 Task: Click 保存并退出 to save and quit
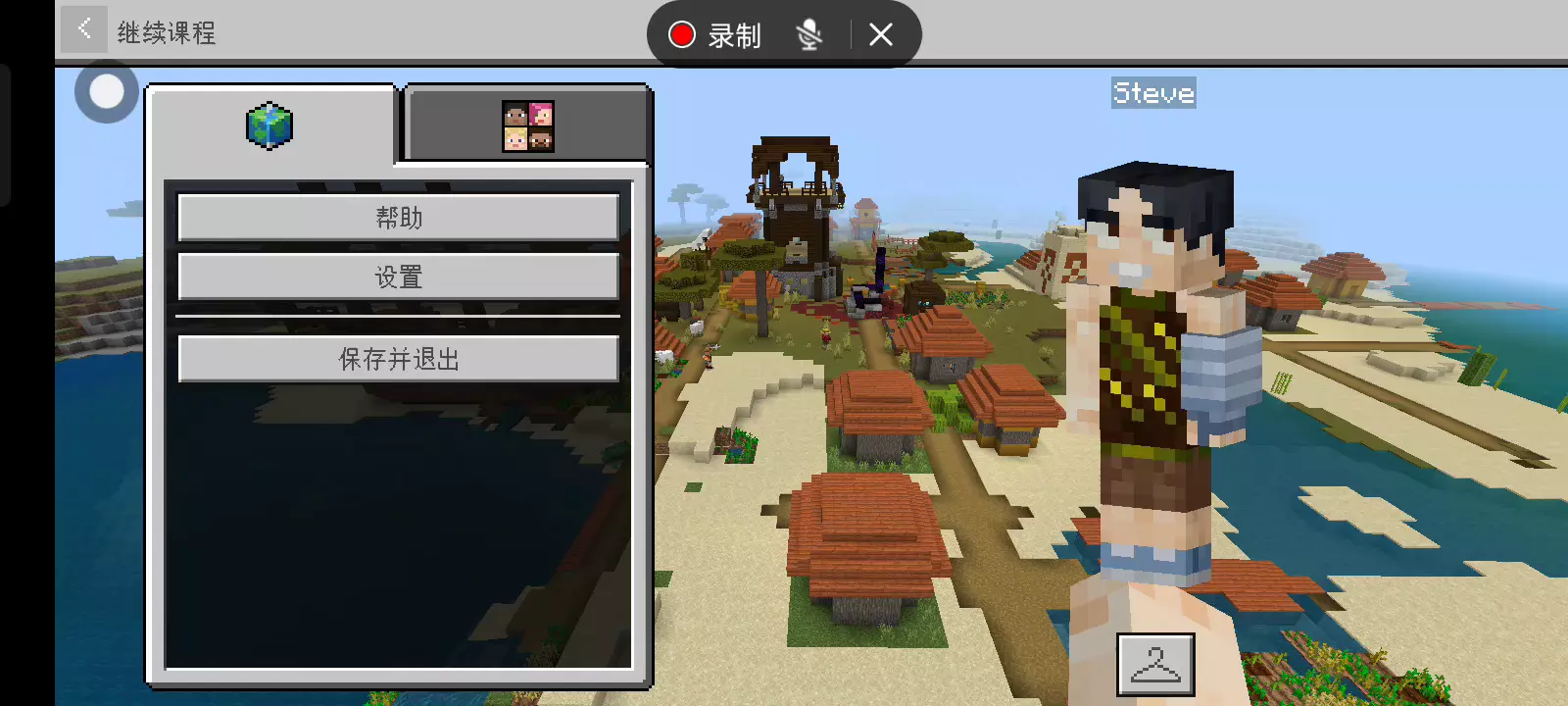(399, 359)
